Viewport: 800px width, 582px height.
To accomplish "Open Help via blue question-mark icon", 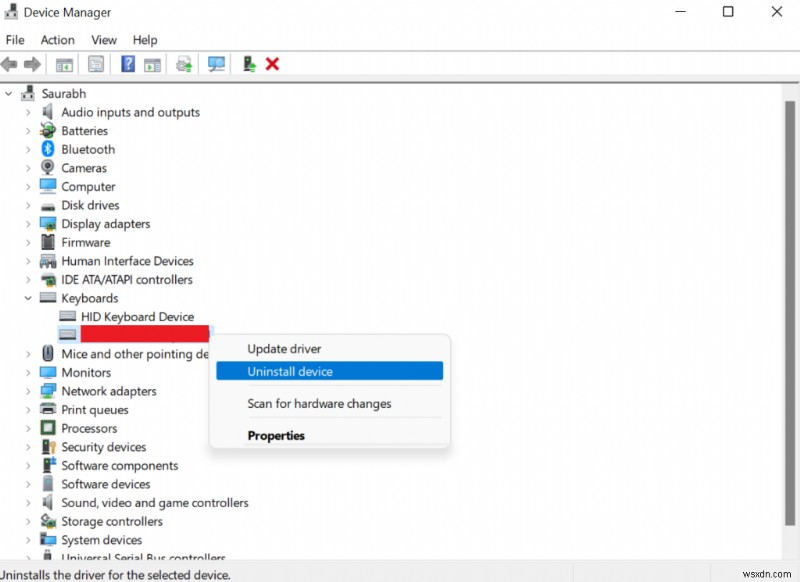I will [128, 64].
